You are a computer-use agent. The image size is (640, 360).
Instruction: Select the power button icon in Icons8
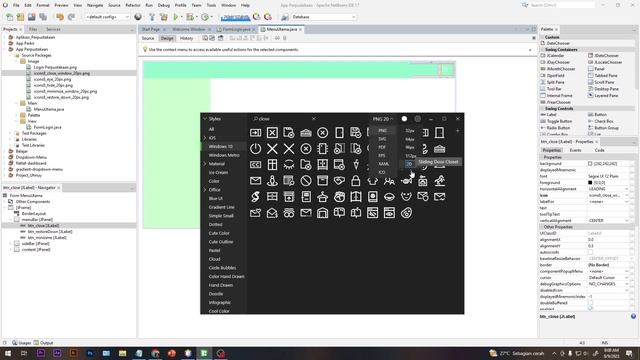point(256,149)
